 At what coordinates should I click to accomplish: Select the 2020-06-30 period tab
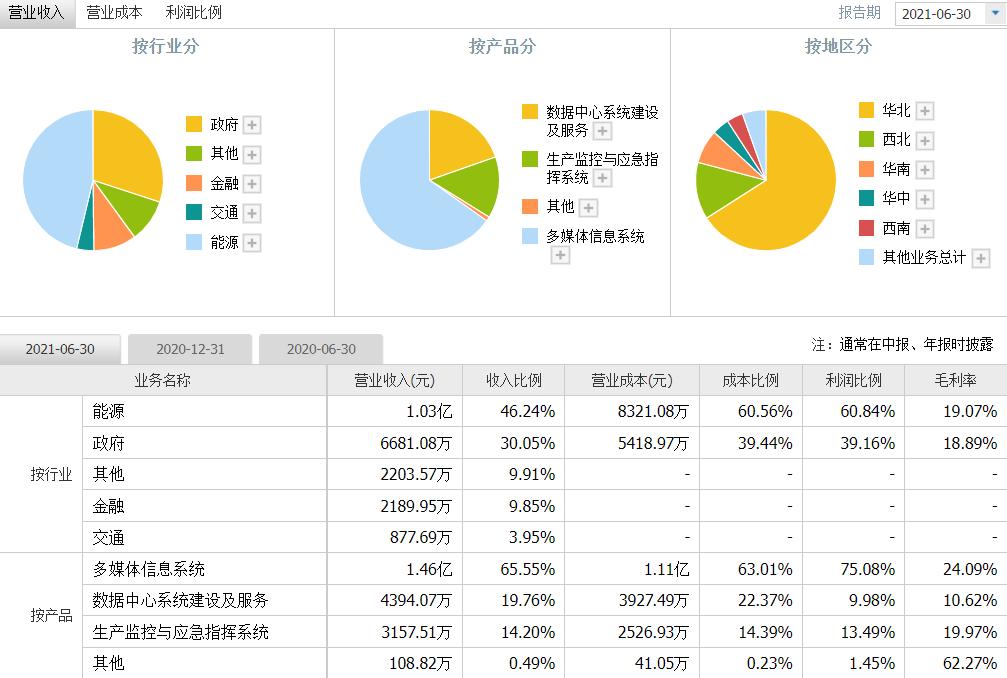coord(321,349)
